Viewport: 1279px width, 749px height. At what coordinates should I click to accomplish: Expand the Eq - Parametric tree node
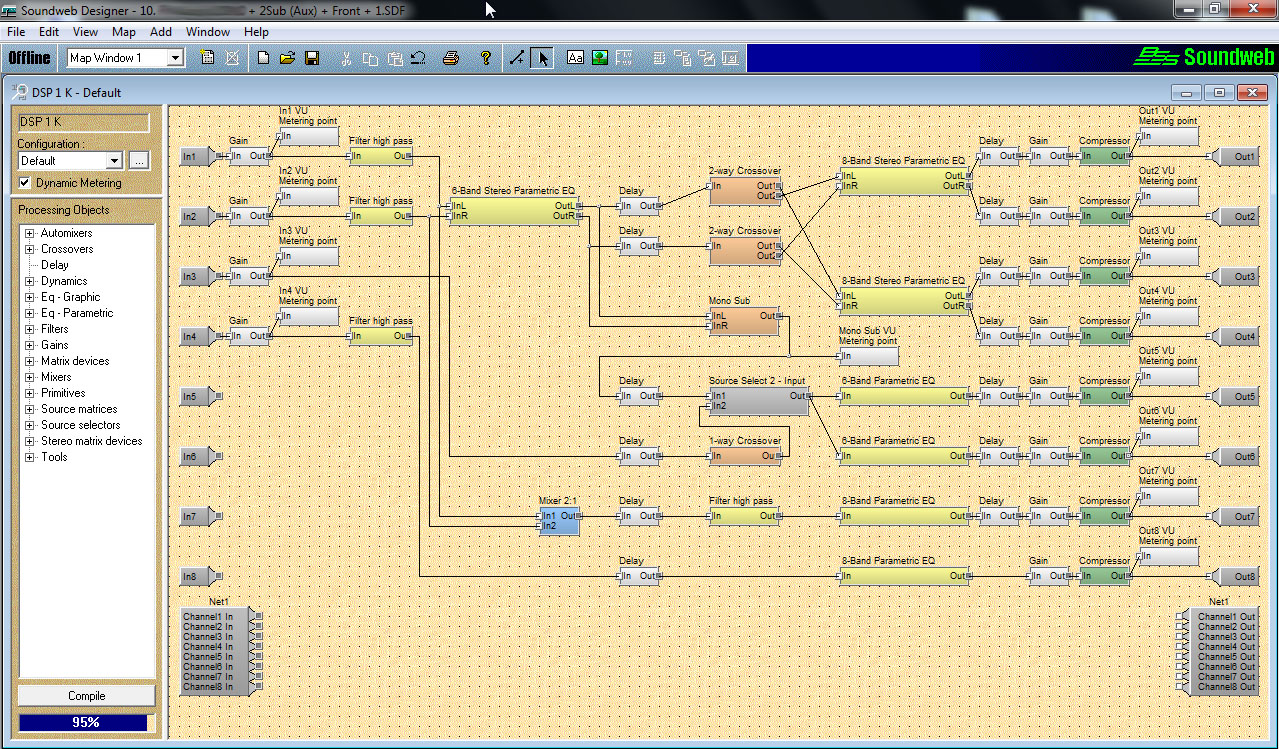tap(30, 313)
